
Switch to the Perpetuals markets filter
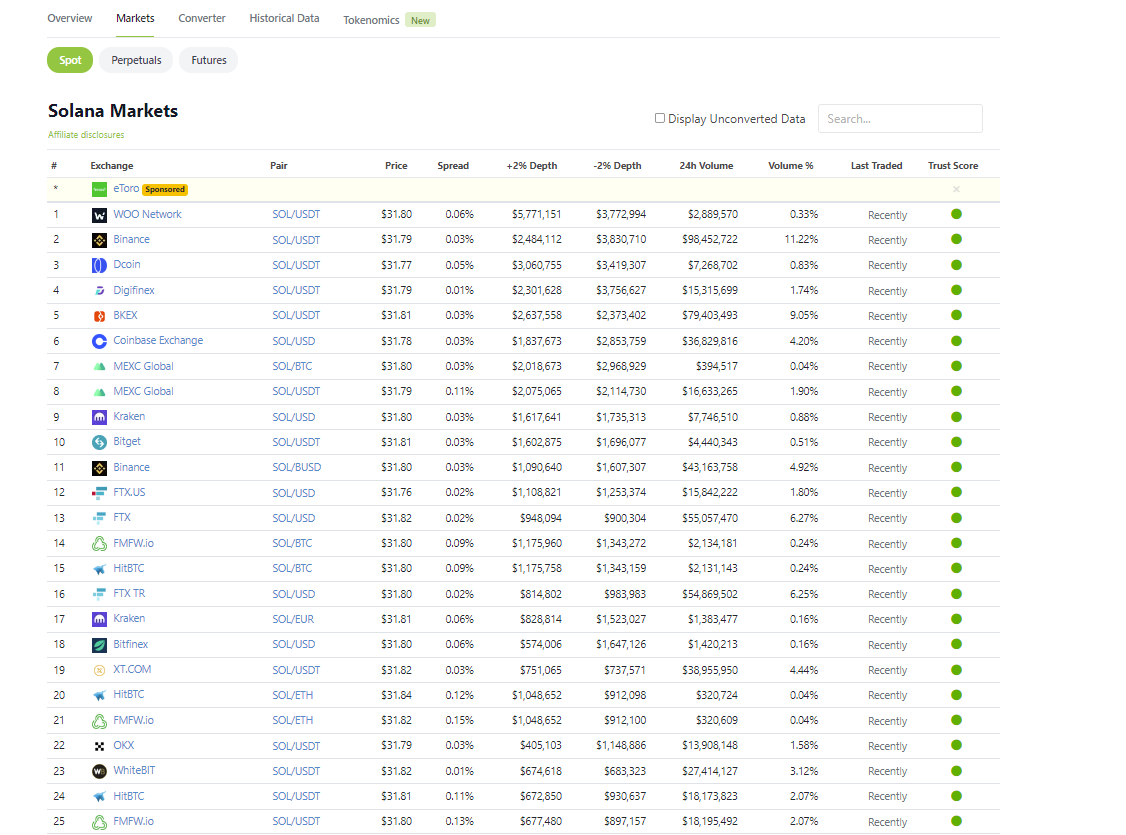coord(136,60)
